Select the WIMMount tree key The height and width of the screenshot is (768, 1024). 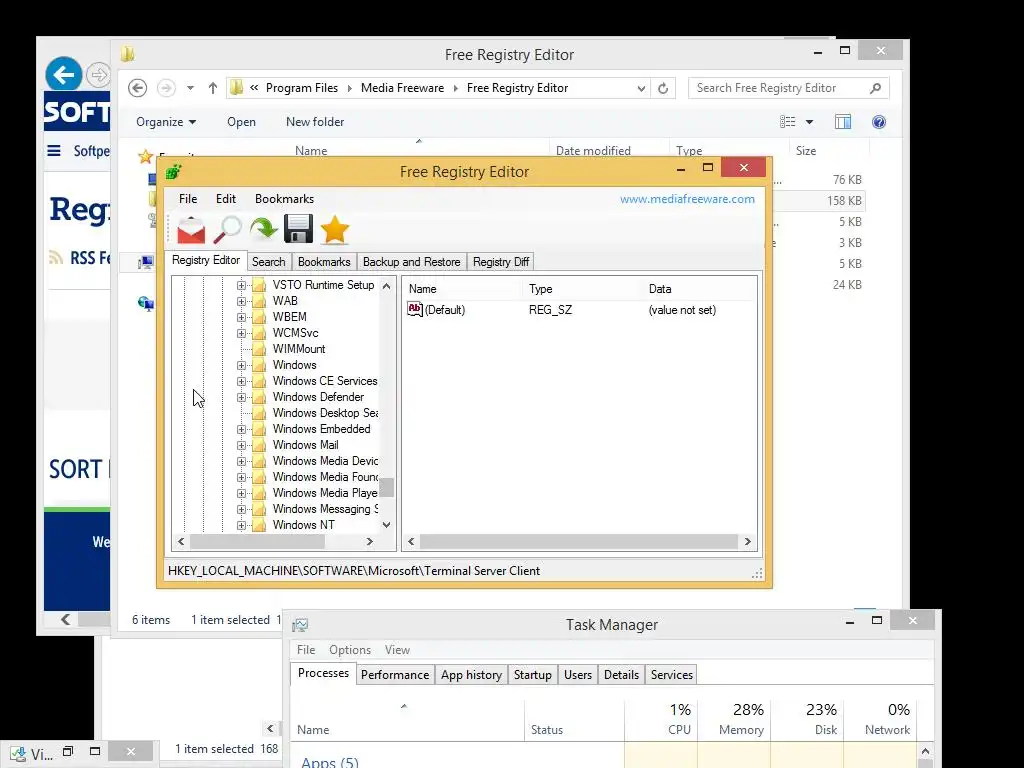(x=298, y=349)
